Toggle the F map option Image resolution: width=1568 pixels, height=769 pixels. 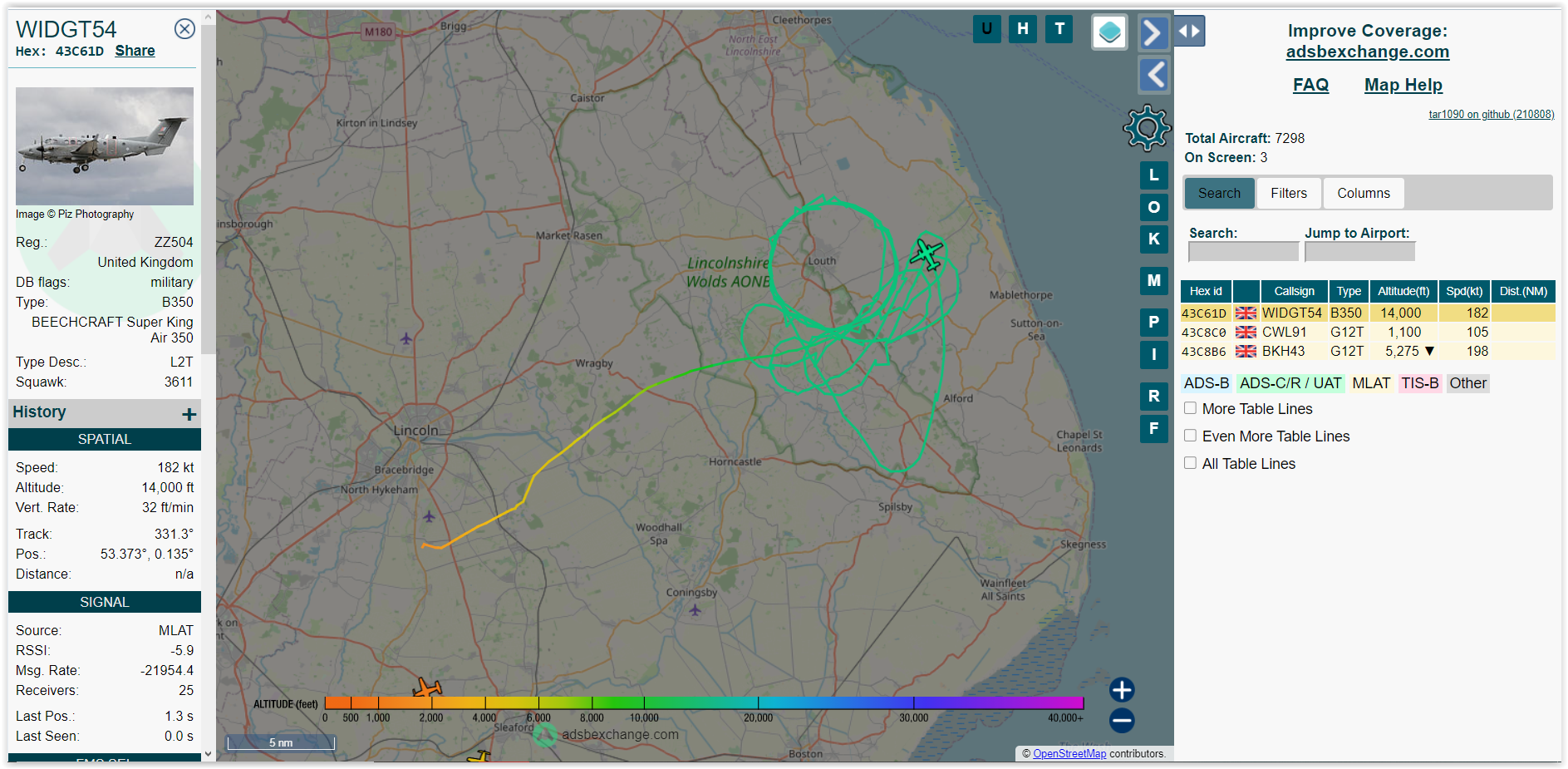pos(1154,429)
